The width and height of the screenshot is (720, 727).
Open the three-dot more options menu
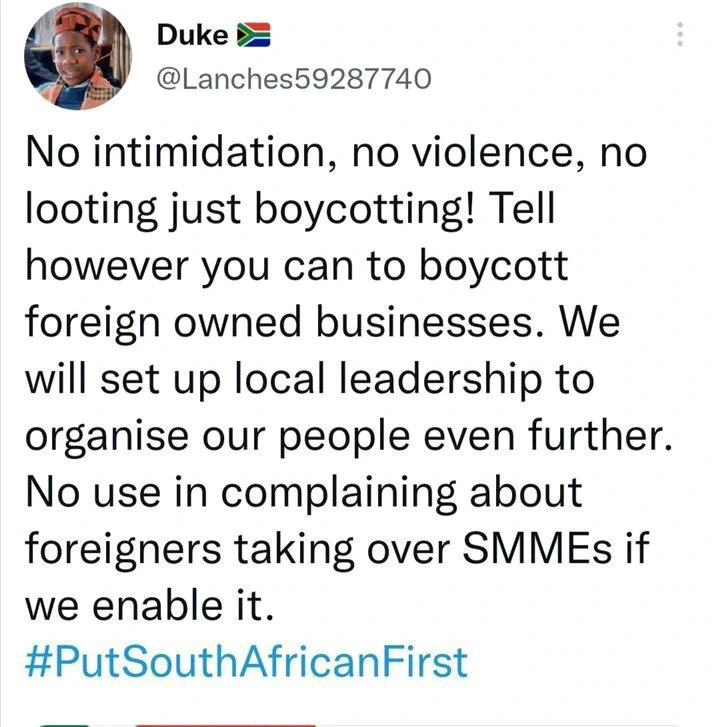(680, 35)
